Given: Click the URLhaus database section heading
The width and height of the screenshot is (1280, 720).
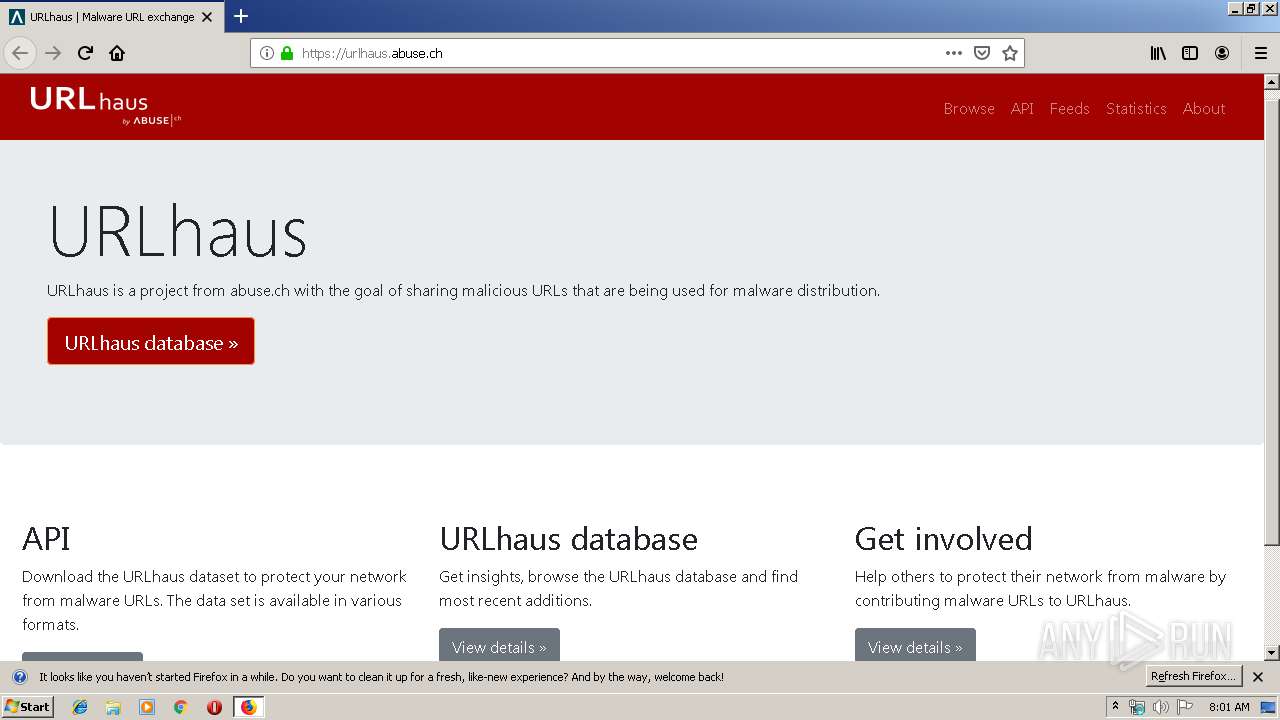Looking at the screenshot, I should point(568,539).
